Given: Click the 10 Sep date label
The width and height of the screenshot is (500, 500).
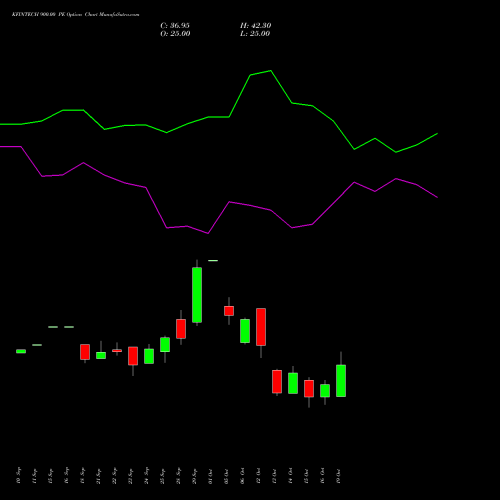Looking at the screenshot, I should click(18, 476).
